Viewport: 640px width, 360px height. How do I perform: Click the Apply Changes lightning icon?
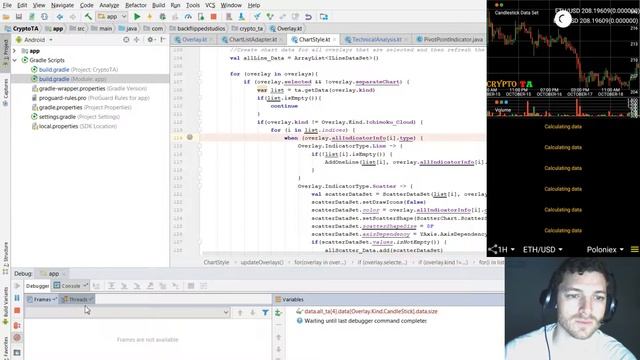point(149,17)
